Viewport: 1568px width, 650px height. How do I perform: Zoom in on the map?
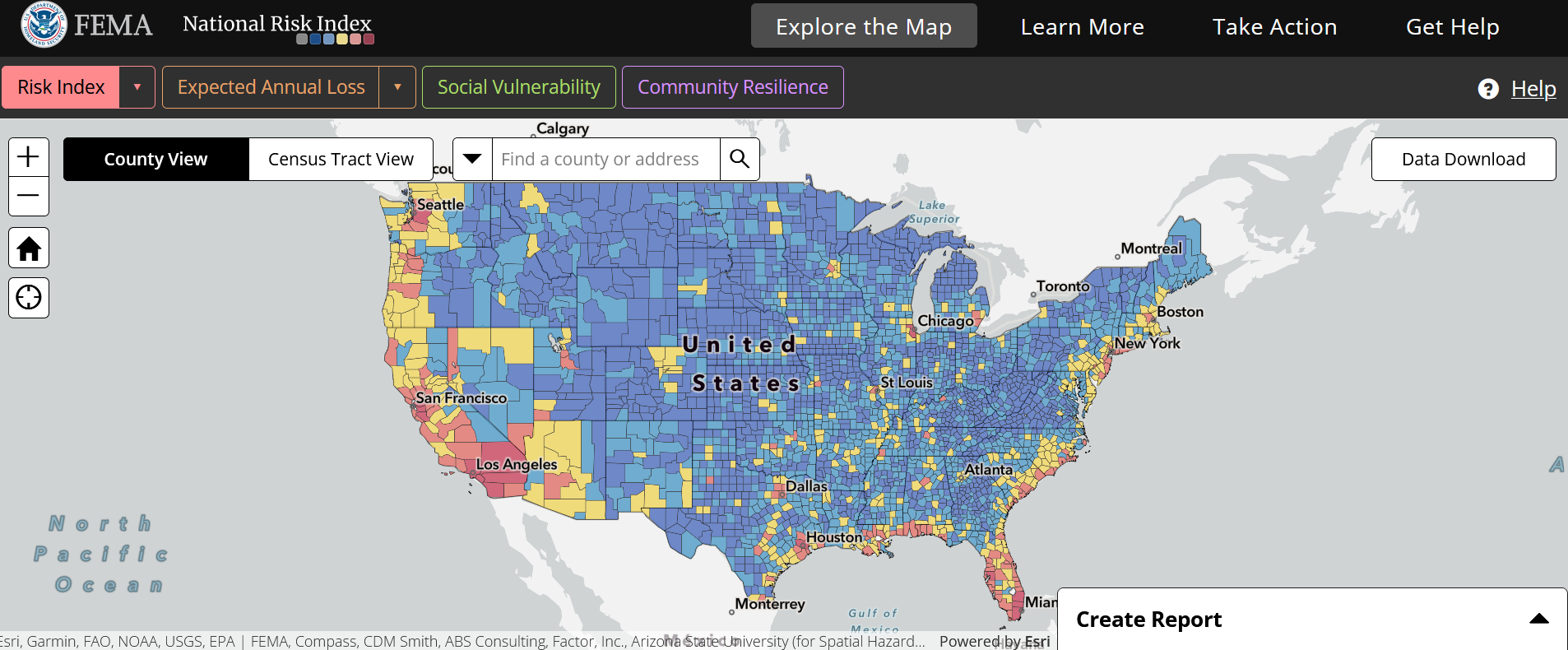point(29,157)
